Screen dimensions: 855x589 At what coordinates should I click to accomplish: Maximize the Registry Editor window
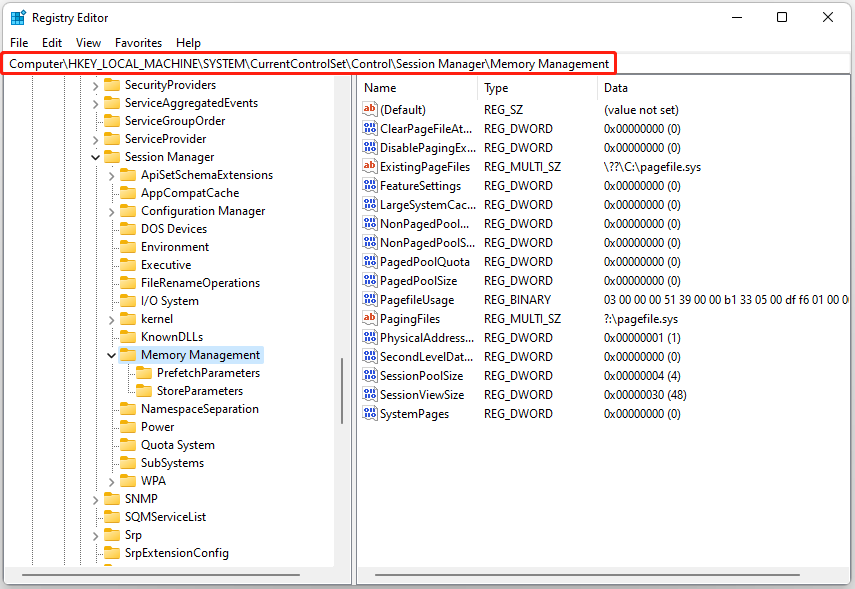click(x=782, y=17)
